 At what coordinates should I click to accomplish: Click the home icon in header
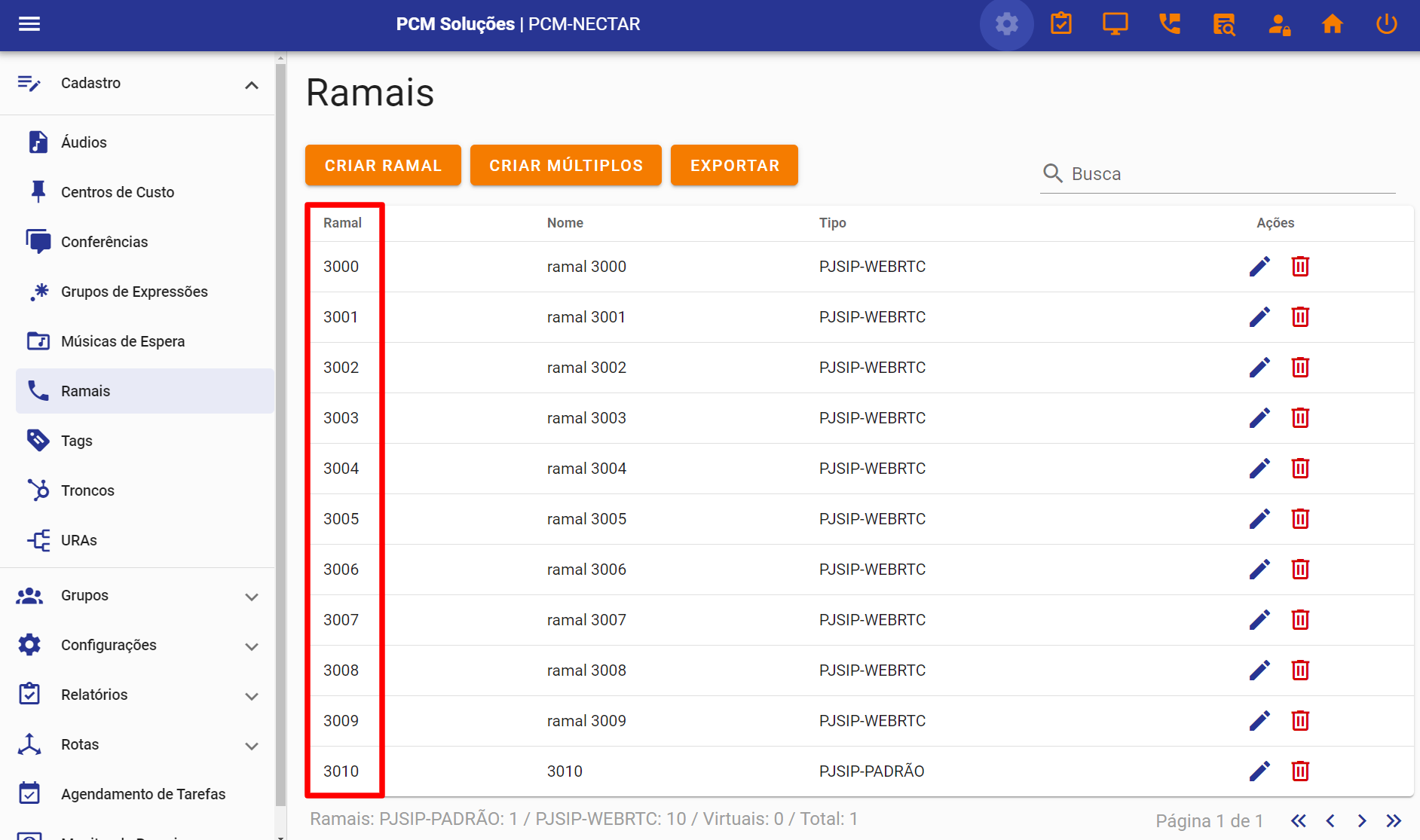point(1333,24)
